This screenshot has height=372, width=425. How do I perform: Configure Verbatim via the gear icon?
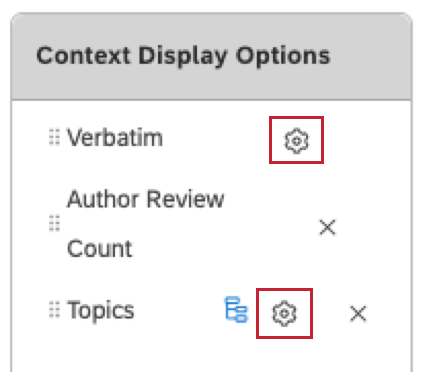296,141
